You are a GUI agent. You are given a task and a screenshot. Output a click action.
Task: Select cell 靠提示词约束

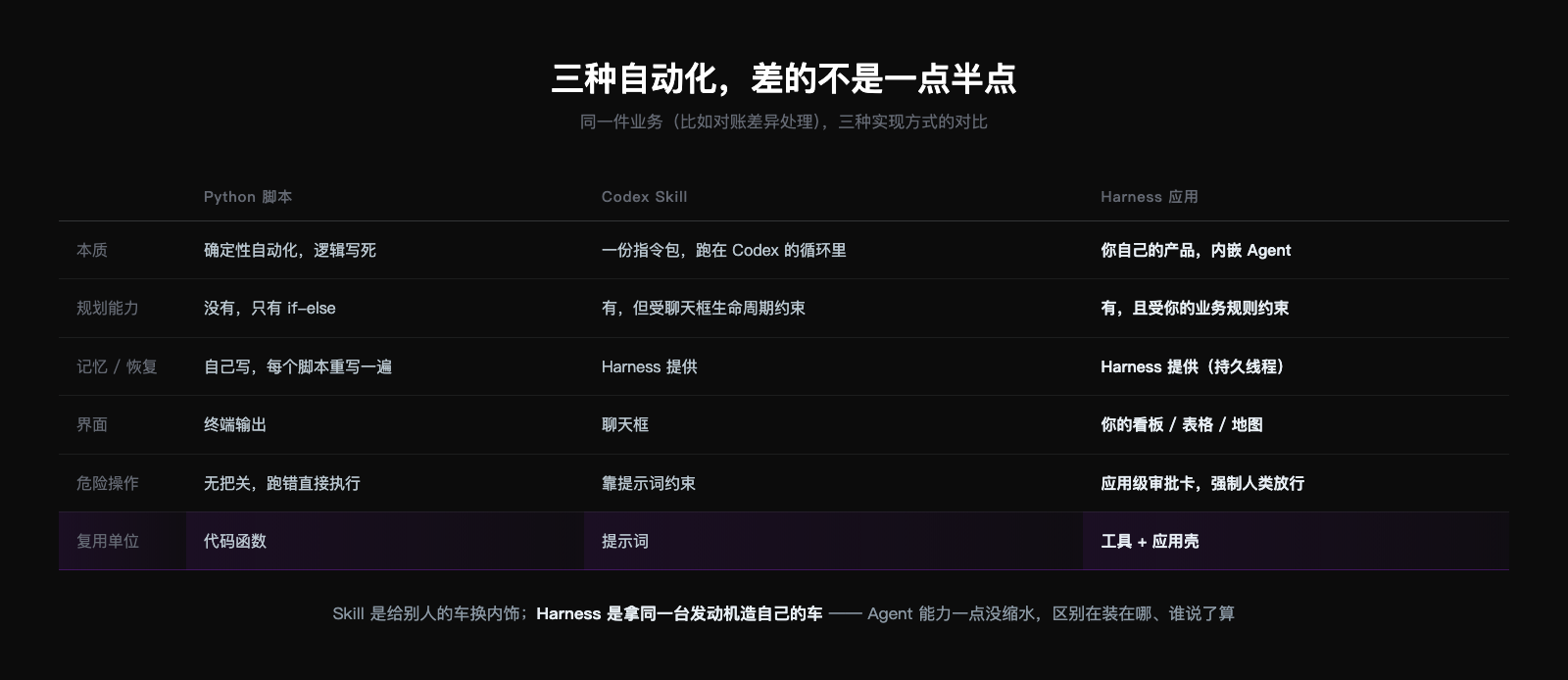click(649, 483)
